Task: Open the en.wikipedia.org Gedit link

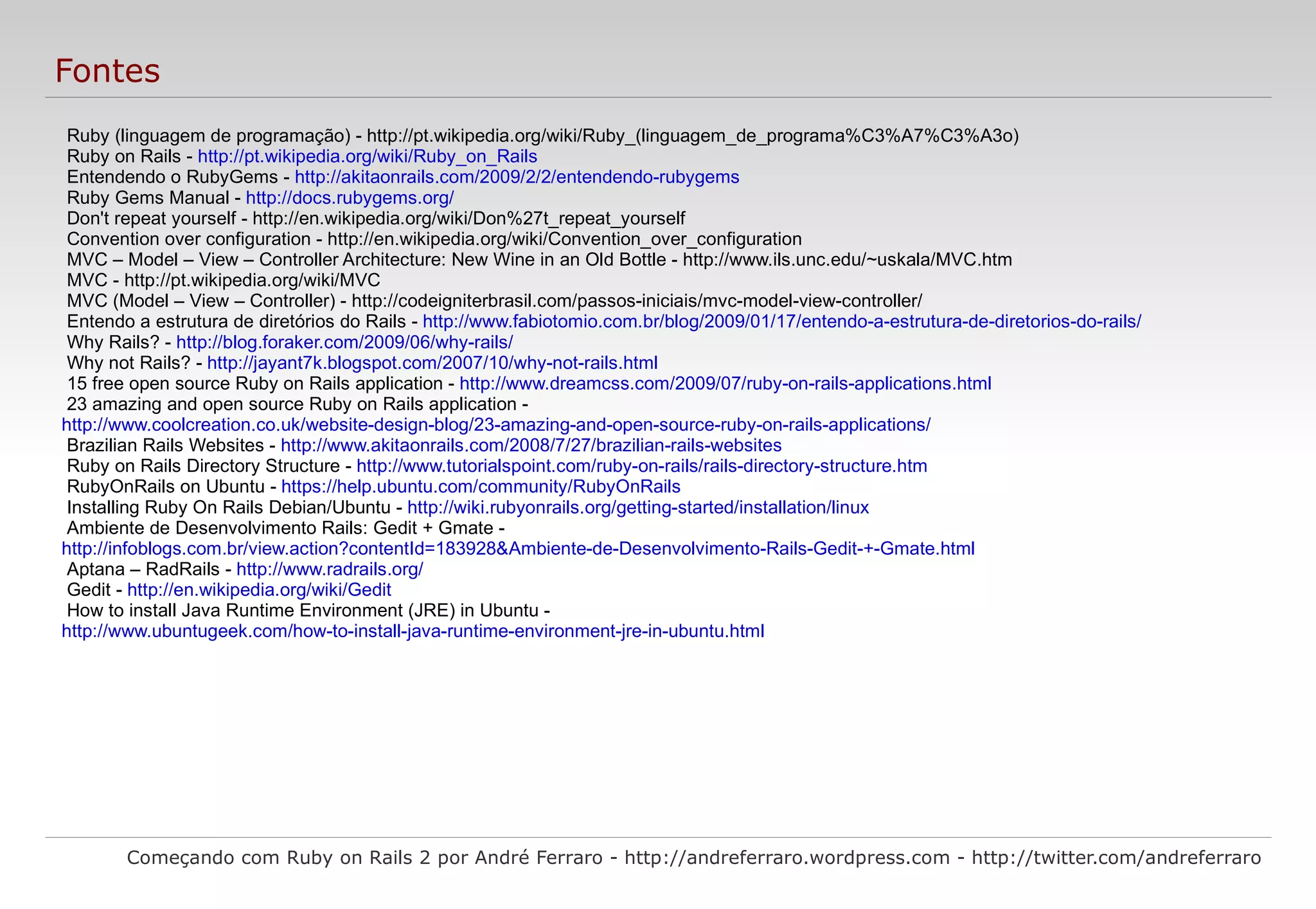Action: point(259,589)
